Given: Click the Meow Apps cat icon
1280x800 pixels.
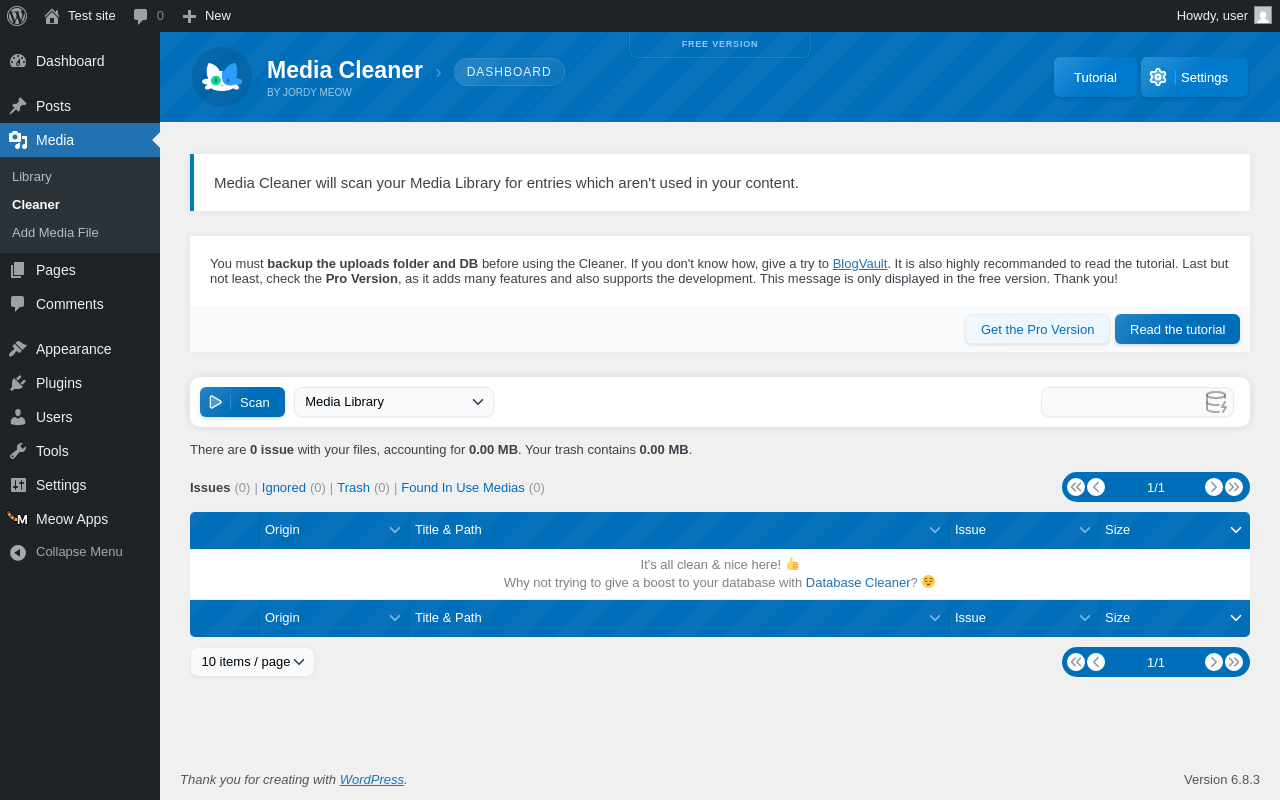Looking at the screenshot, I should click(x=18, y=519).
